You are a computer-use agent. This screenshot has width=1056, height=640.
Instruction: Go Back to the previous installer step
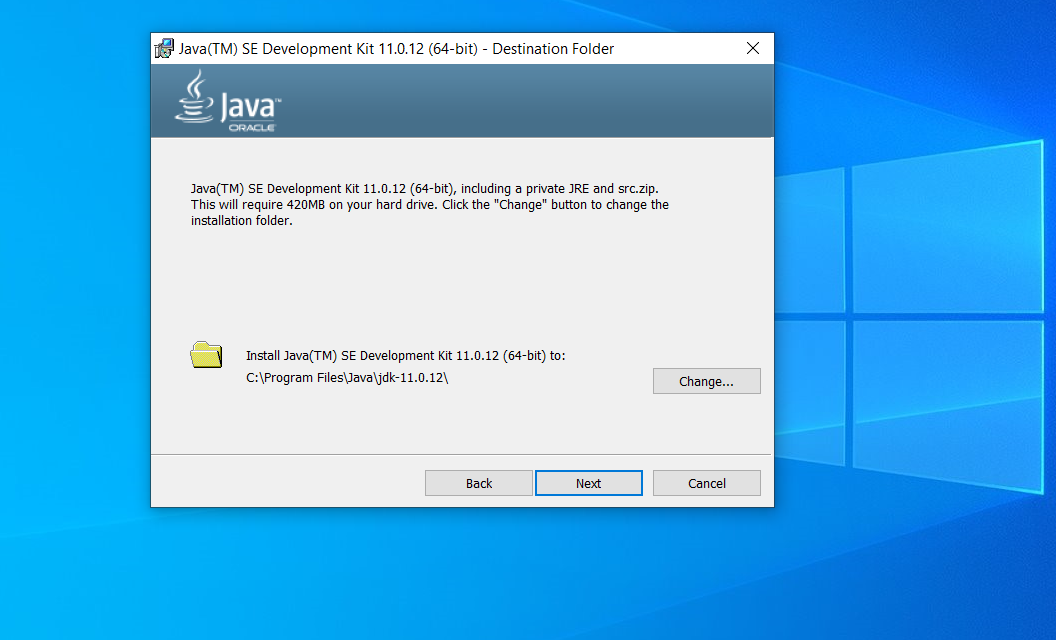(479, 483)
